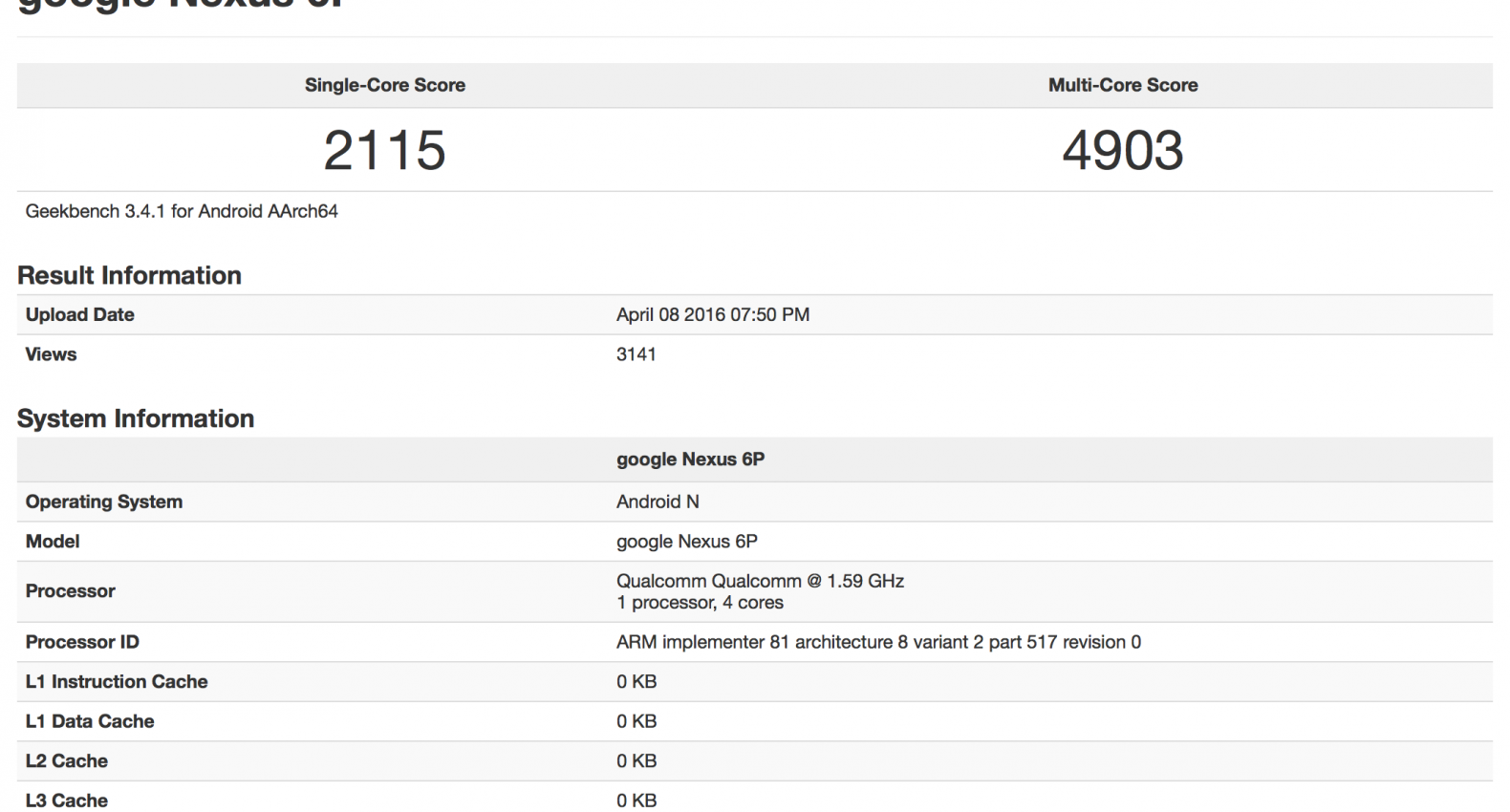Image resolution: width=1510 pixels, height=812 pixels.
Task: Select the multi-core score value 4903
Action: 1122,151
